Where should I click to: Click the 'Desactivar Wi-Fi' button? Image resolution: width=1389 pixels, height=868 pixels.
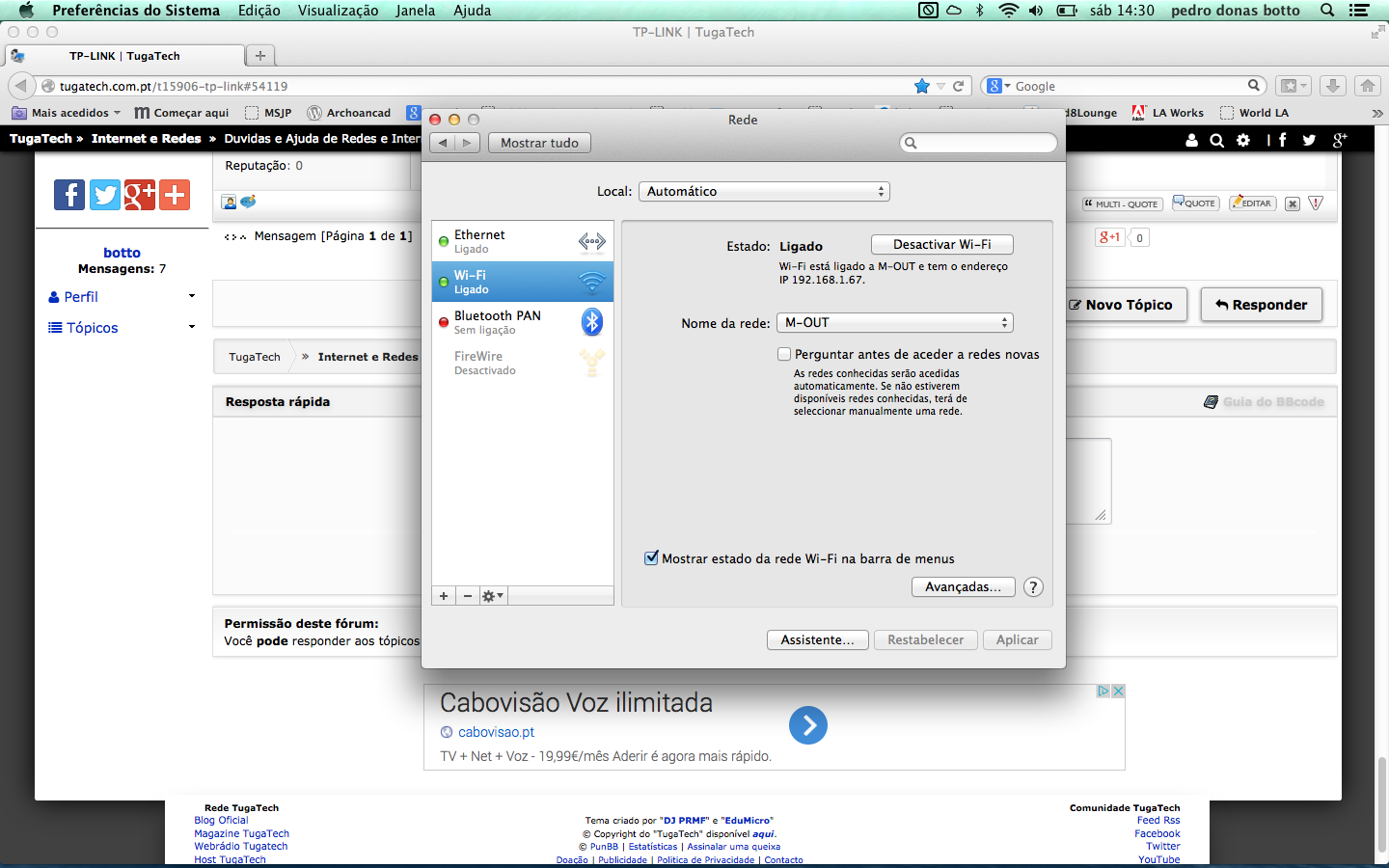(942, 245)
